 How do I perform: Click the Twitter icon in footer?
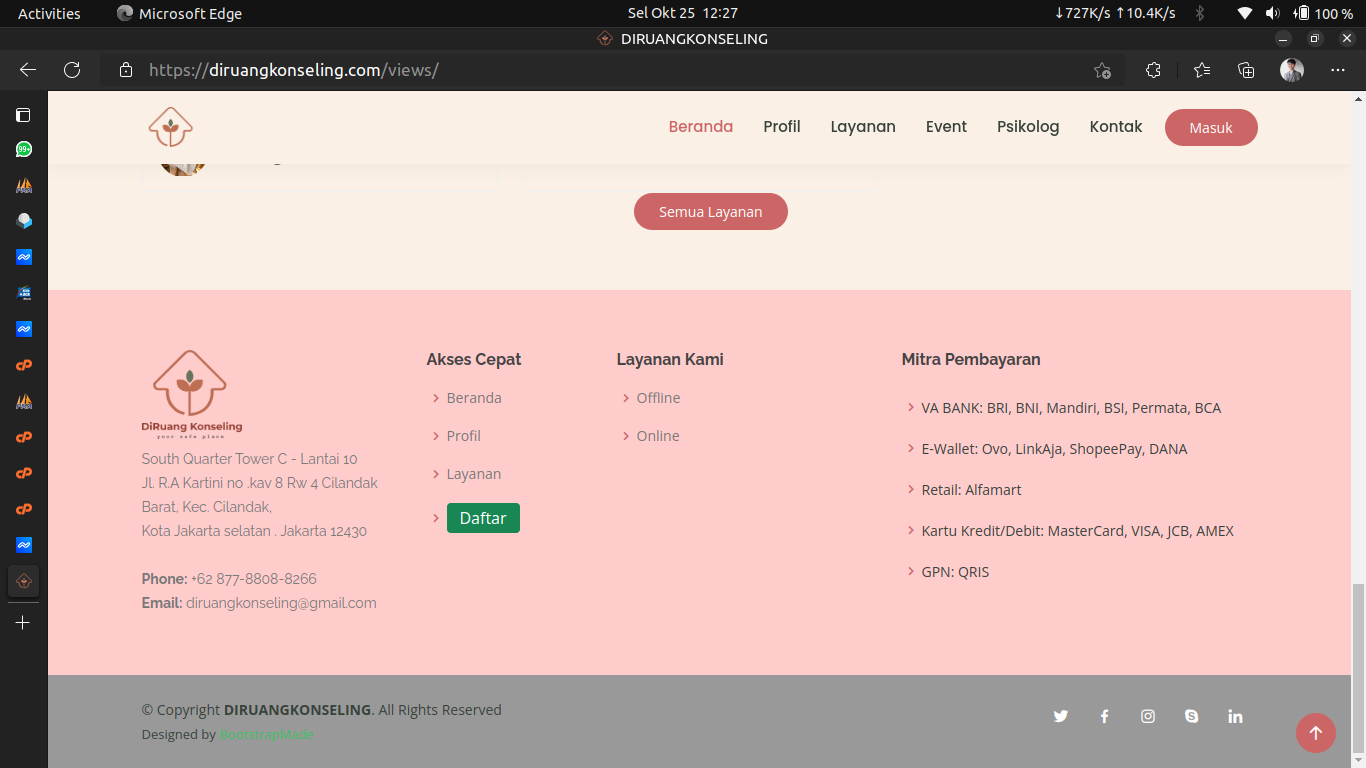1061,716
